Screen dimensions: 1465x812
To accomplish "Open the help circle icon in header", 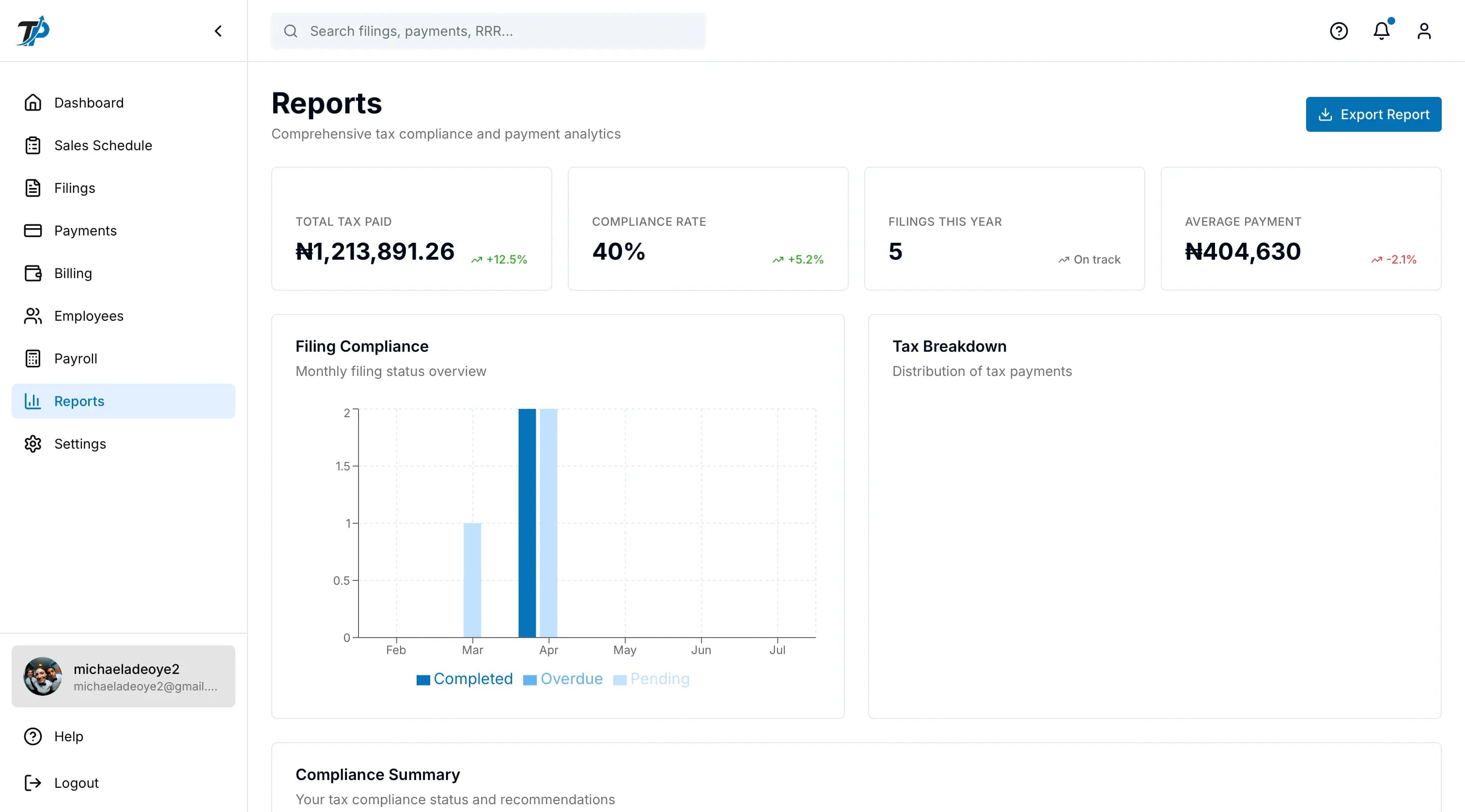I will [1339, 31].
